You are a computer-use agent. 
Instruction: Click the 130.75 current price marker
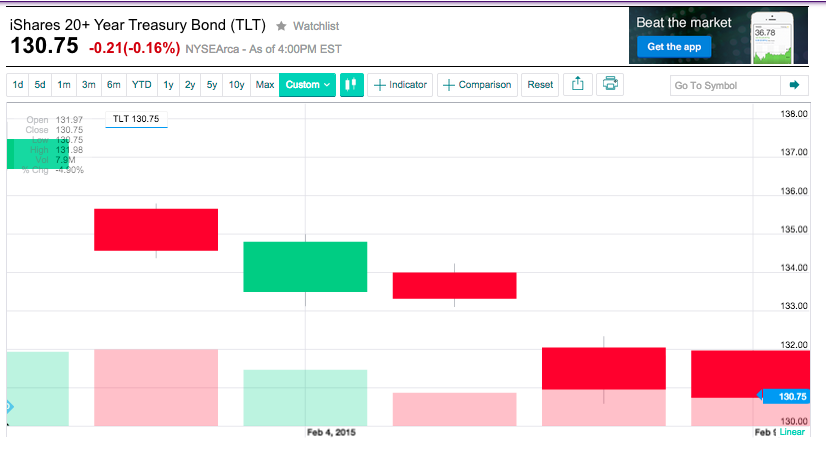[786, 396]
